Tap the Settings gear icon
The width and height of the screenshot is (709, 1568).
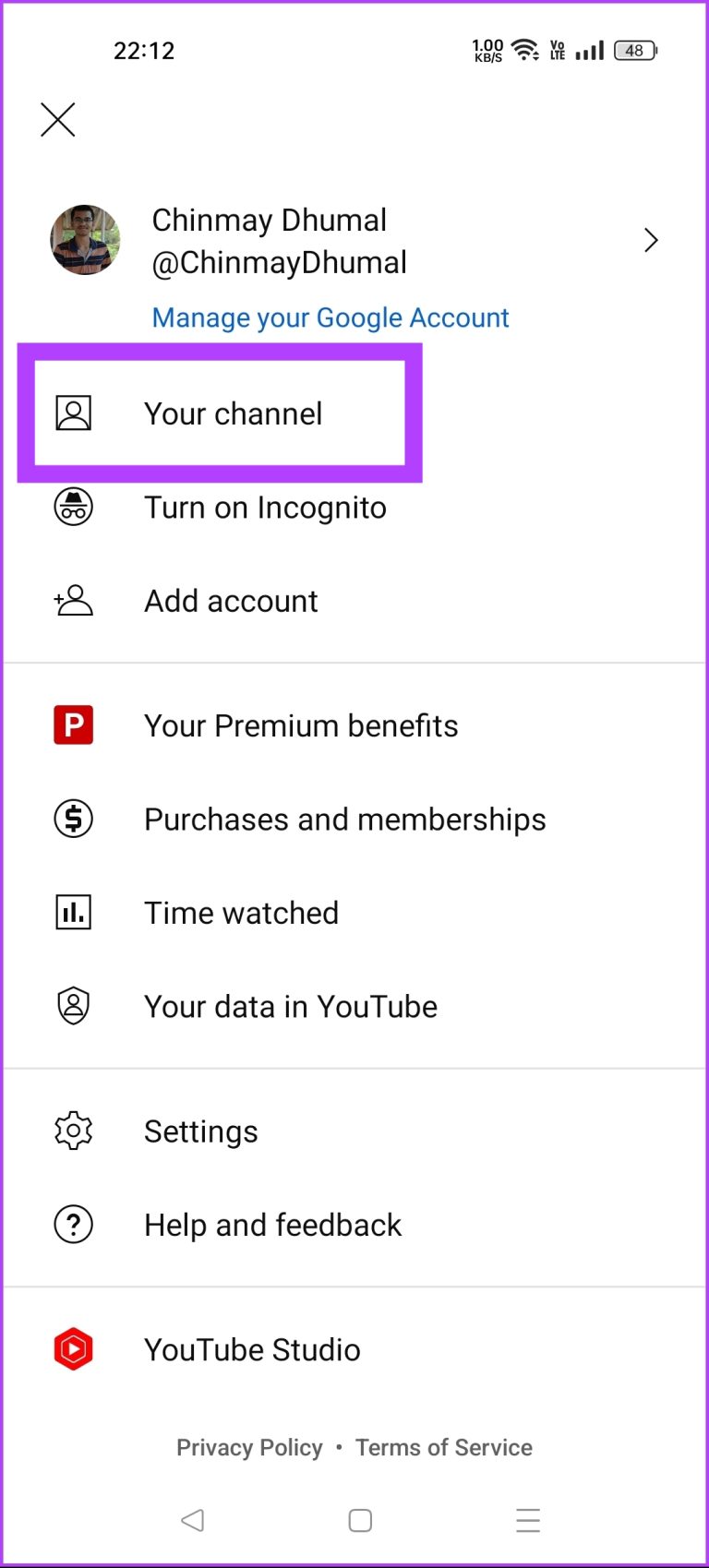pyautogui.click(x=73, y=1131)
